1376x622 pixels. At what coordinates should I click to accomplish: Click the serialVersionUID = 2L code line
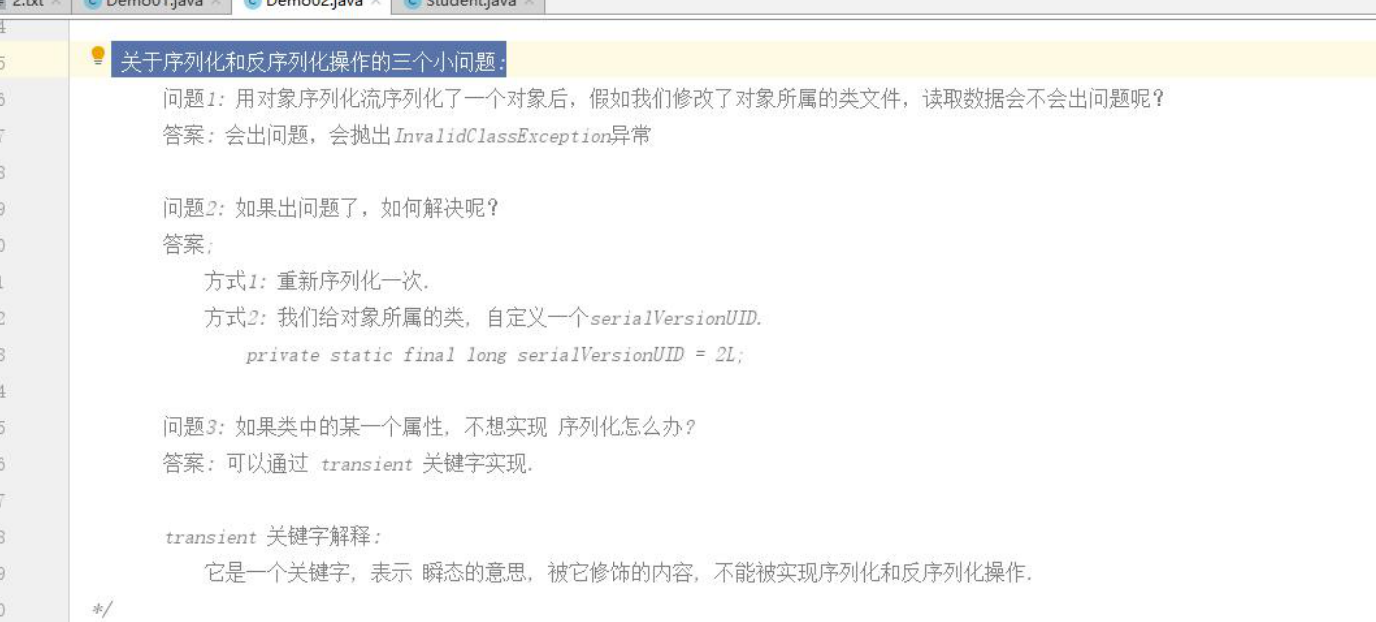pyautogui.click(x=495, y=355)
